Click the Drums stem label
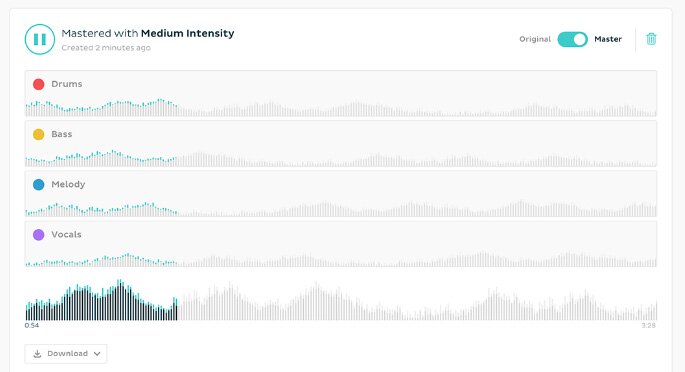 click(x=66, y=84)
